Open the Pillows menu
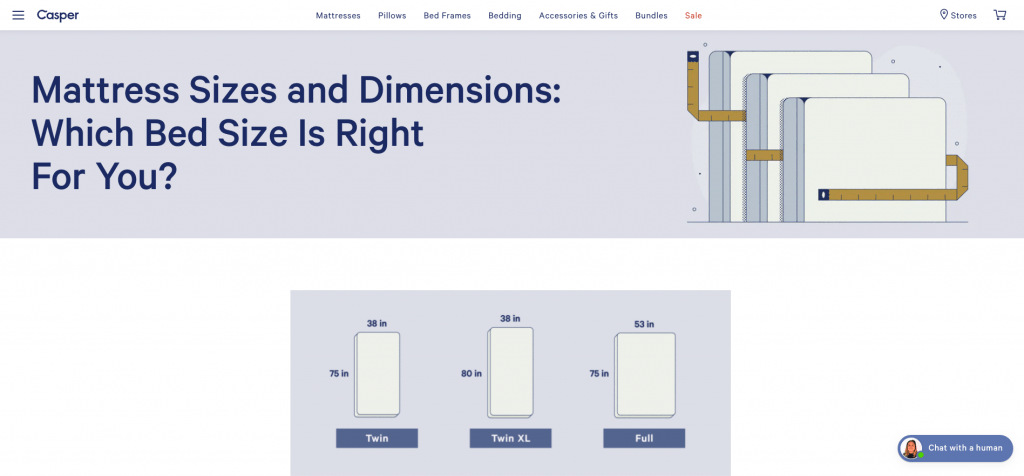This screenshot has height=476, width=1024. (392, 16)
